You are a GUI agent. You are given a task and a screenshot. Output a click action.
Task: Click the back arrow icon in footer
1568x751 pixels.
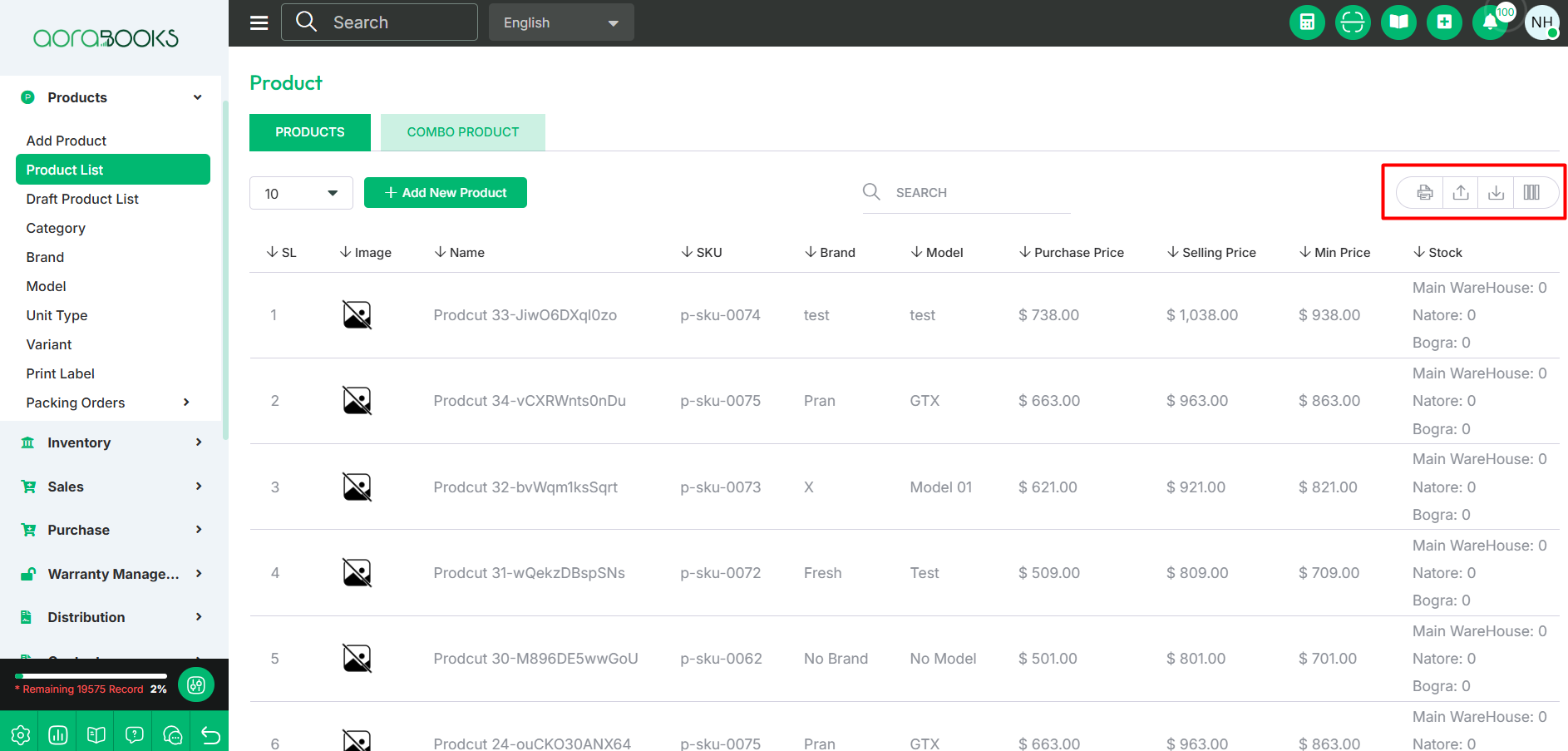point(210,734)
